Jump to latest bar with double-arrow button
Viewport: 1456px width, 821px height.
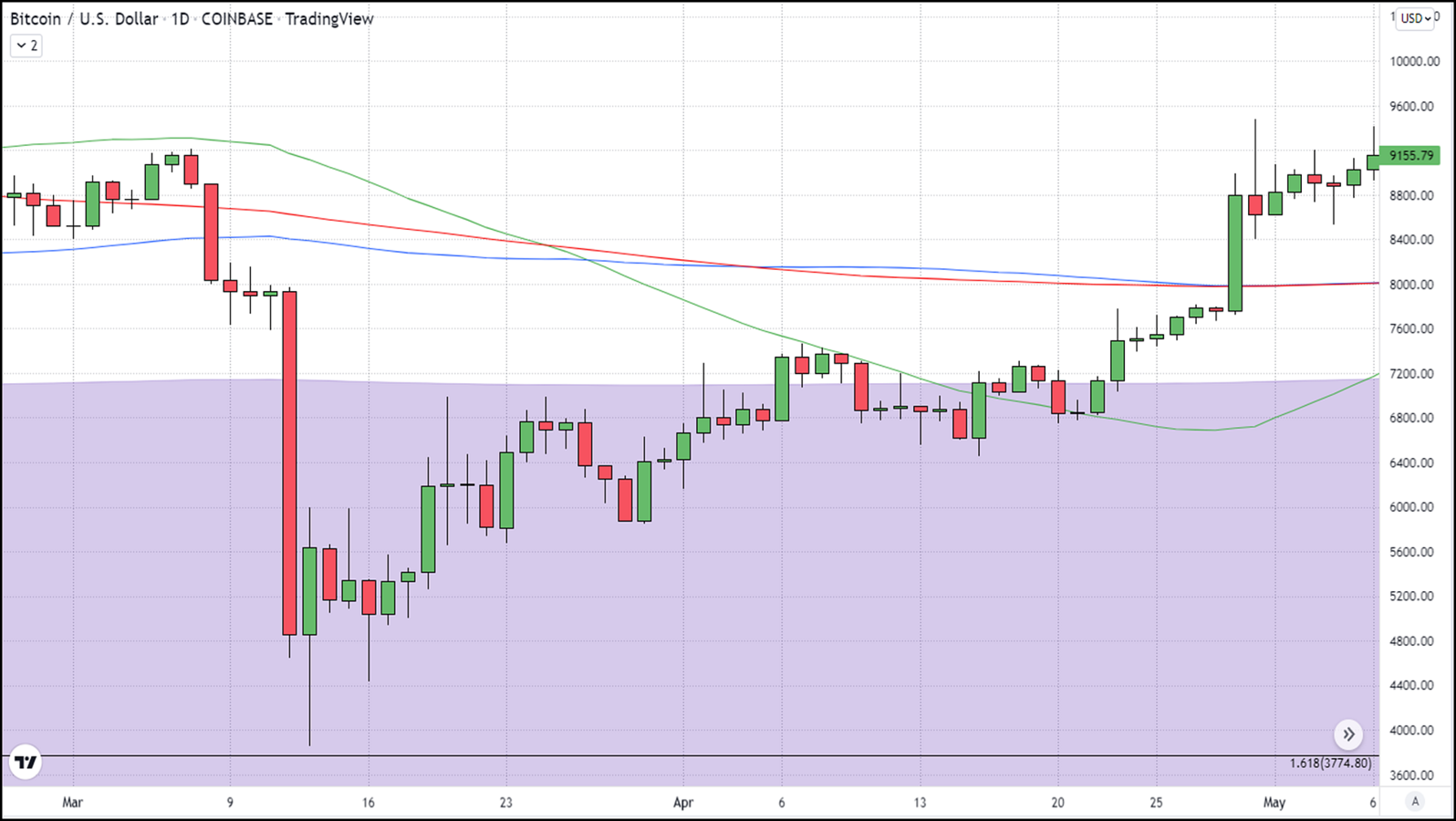1348,734
